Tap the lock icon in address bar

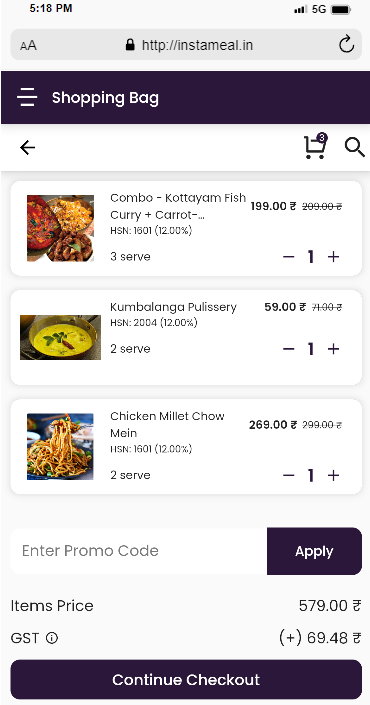pyautogui.click(x=130, y=45)
